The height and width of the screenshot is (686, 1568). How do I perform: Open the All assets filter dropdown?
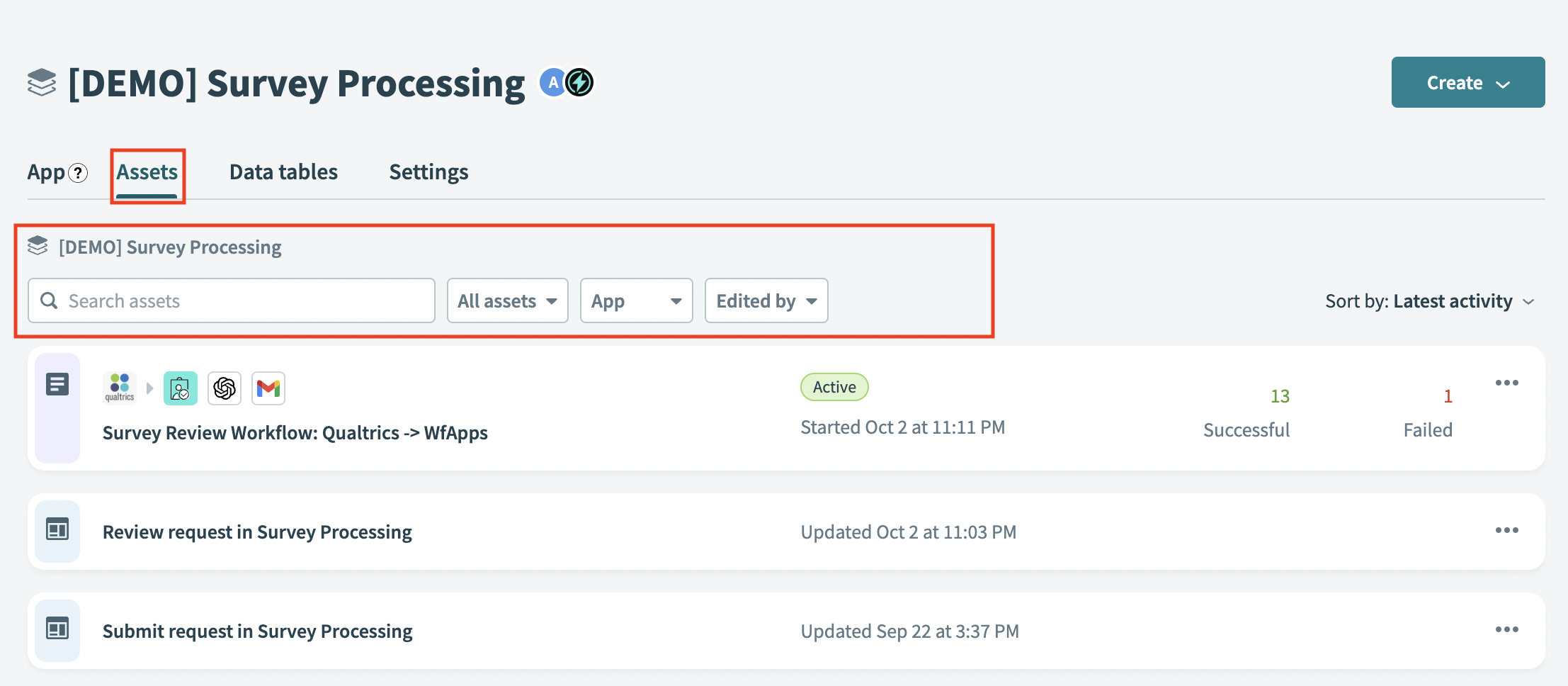click(x=507, y=300)
